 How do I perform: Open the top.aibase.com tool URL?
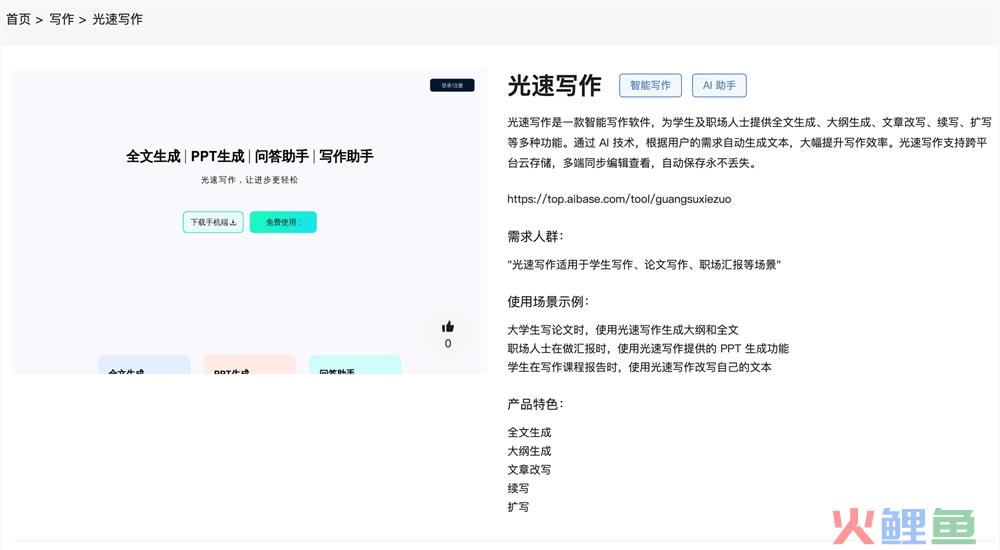pyautogui.click(x=619, y=199)
